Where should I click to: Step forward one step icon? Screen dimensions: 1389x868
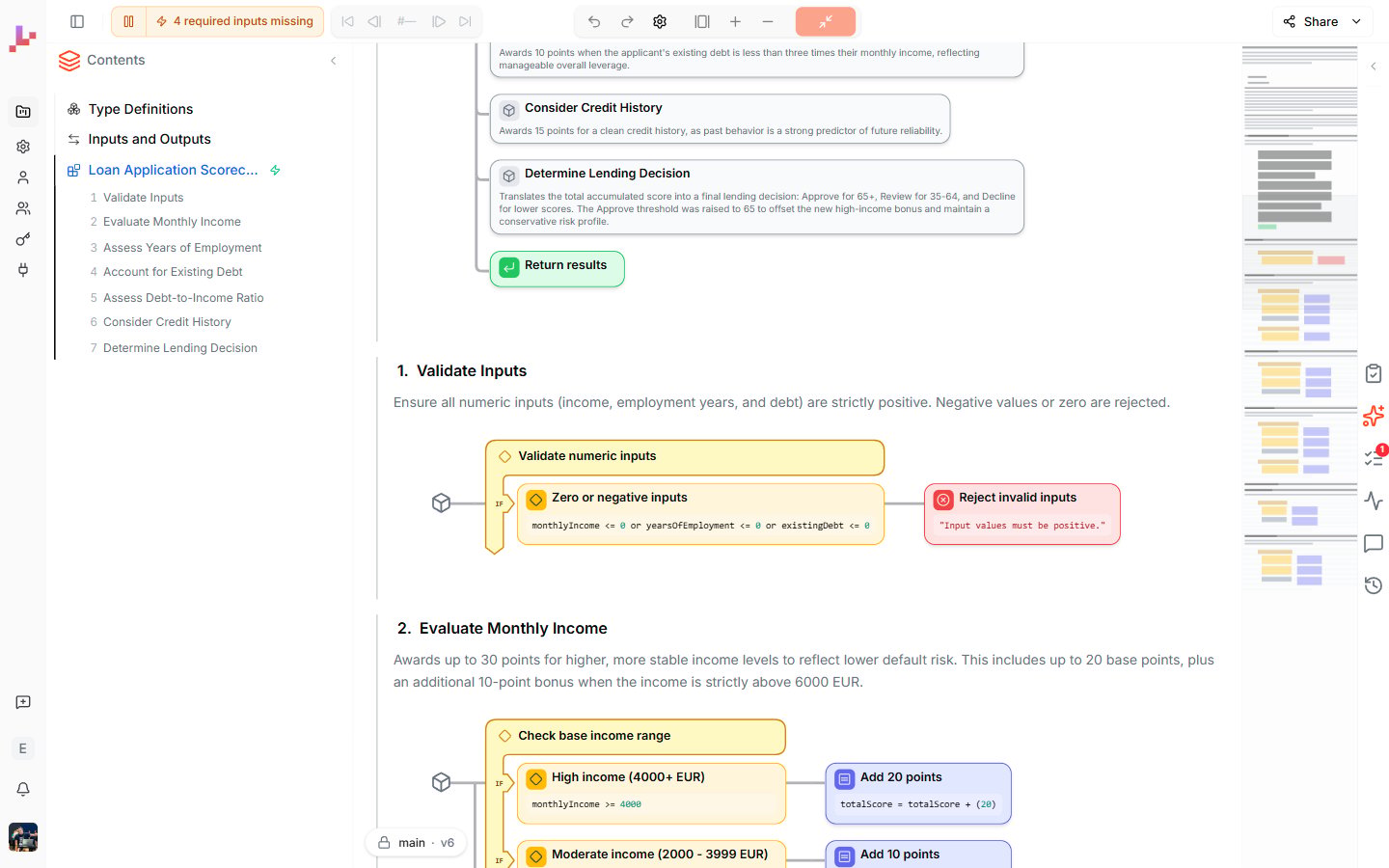[x=439, y=21]
